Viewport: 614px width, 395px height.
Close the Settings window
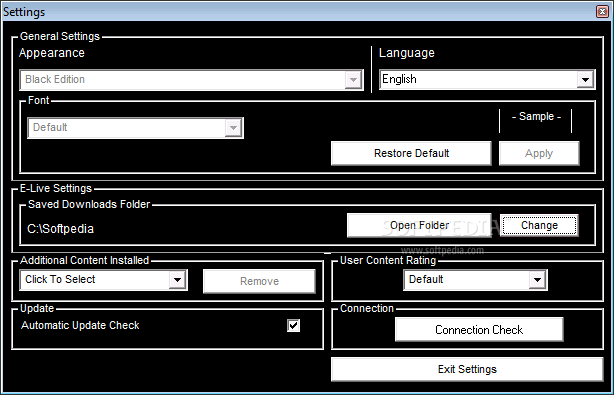tap(602, 11)
